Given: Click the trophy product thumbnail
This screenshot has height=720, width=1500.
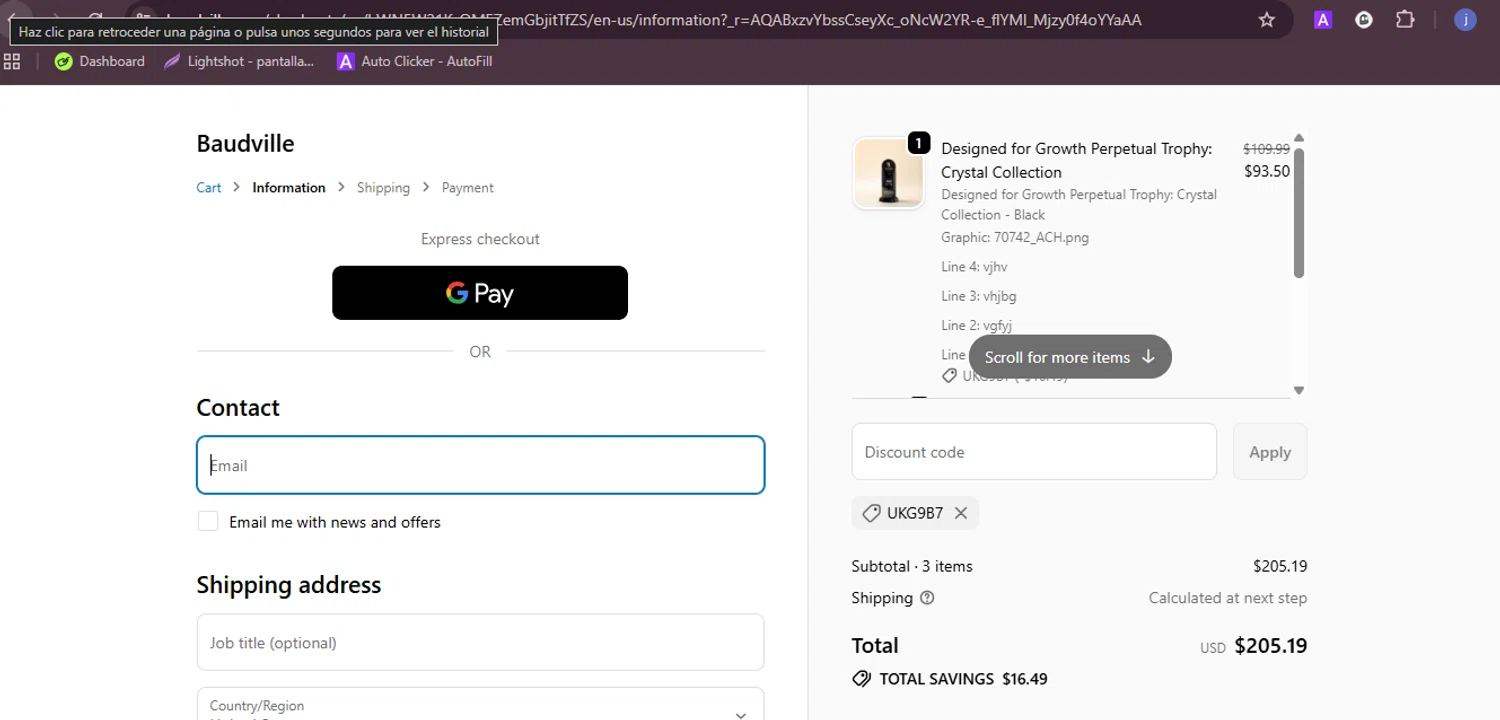Looking at the screenshot, I should click(888, 173).
